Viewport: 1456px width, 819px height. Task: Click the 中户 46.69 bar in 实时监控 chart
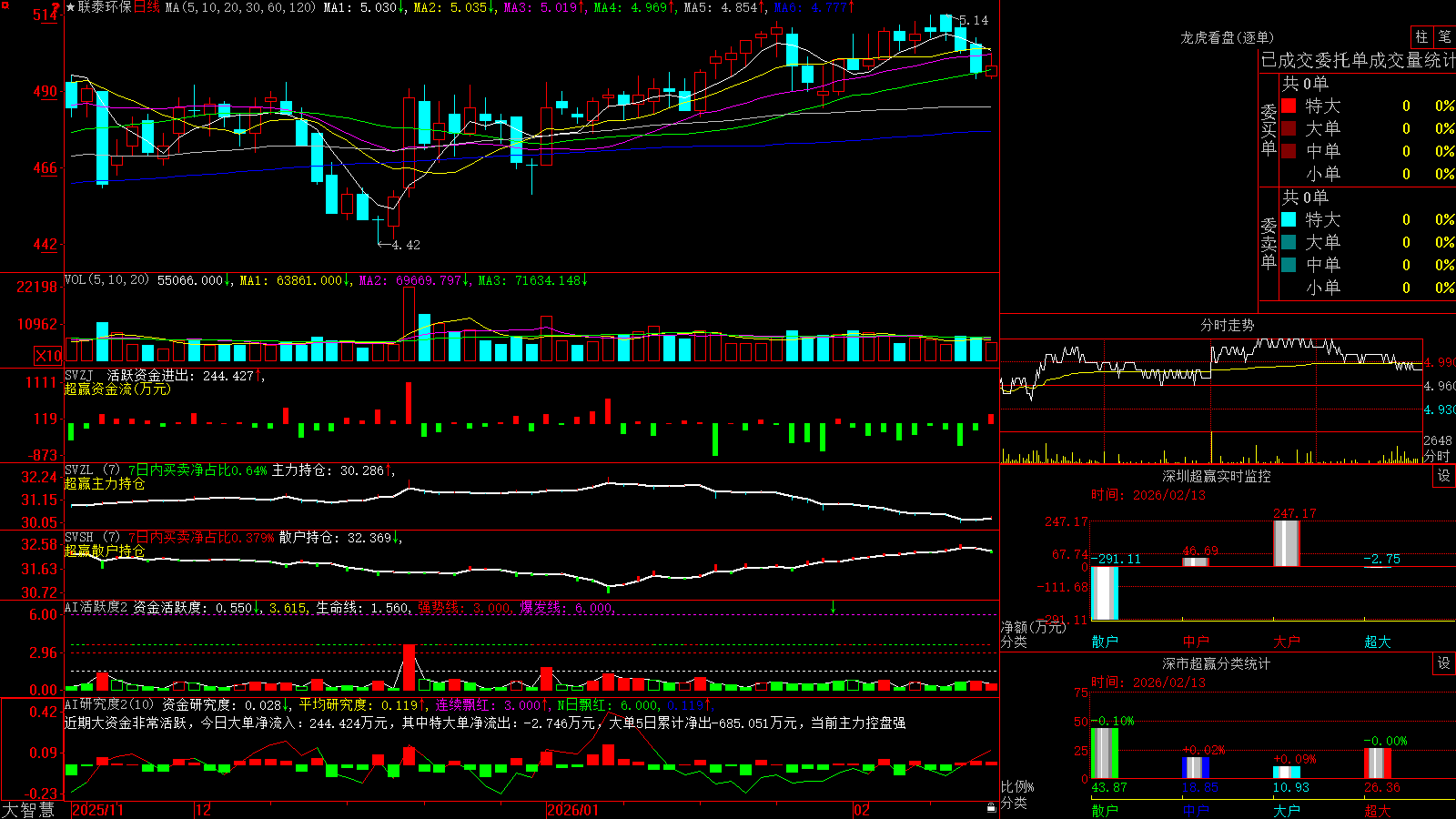tap(1196, 561)
